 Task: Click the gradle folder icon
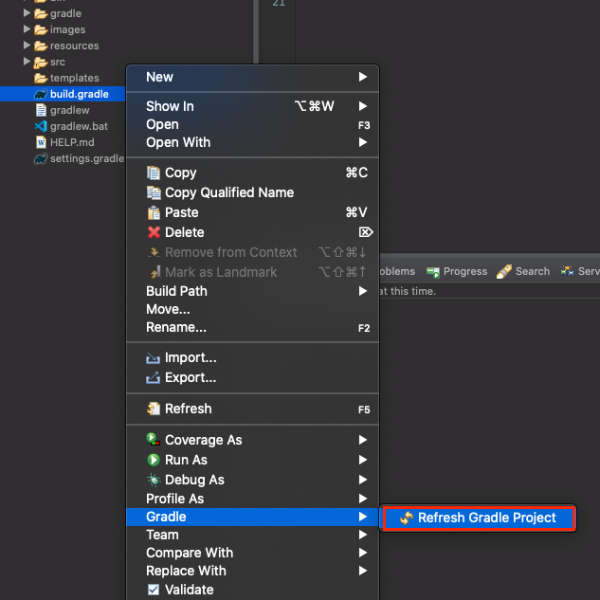click(x=41, y=14)
